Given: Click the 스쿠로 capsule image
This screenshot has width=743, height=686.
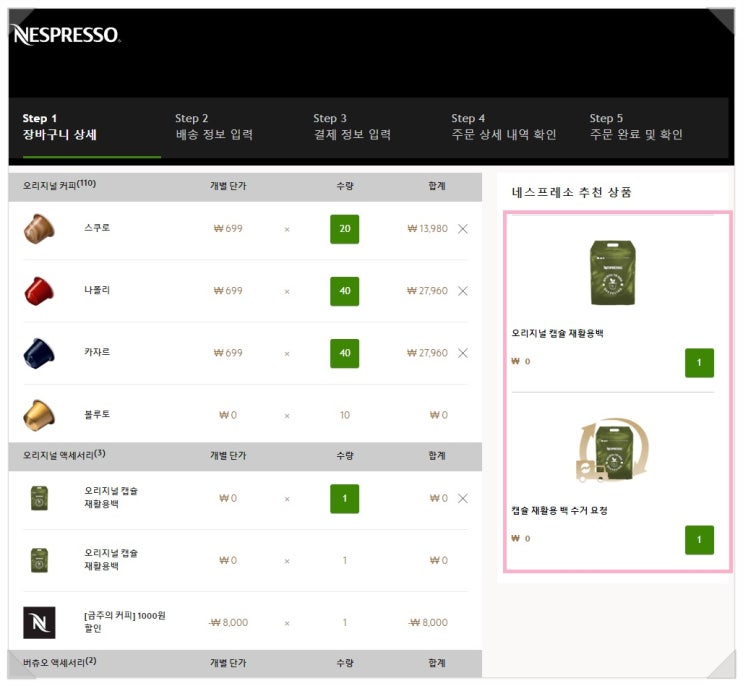Looking at the screenshot, I should click(x=39, y=229).
